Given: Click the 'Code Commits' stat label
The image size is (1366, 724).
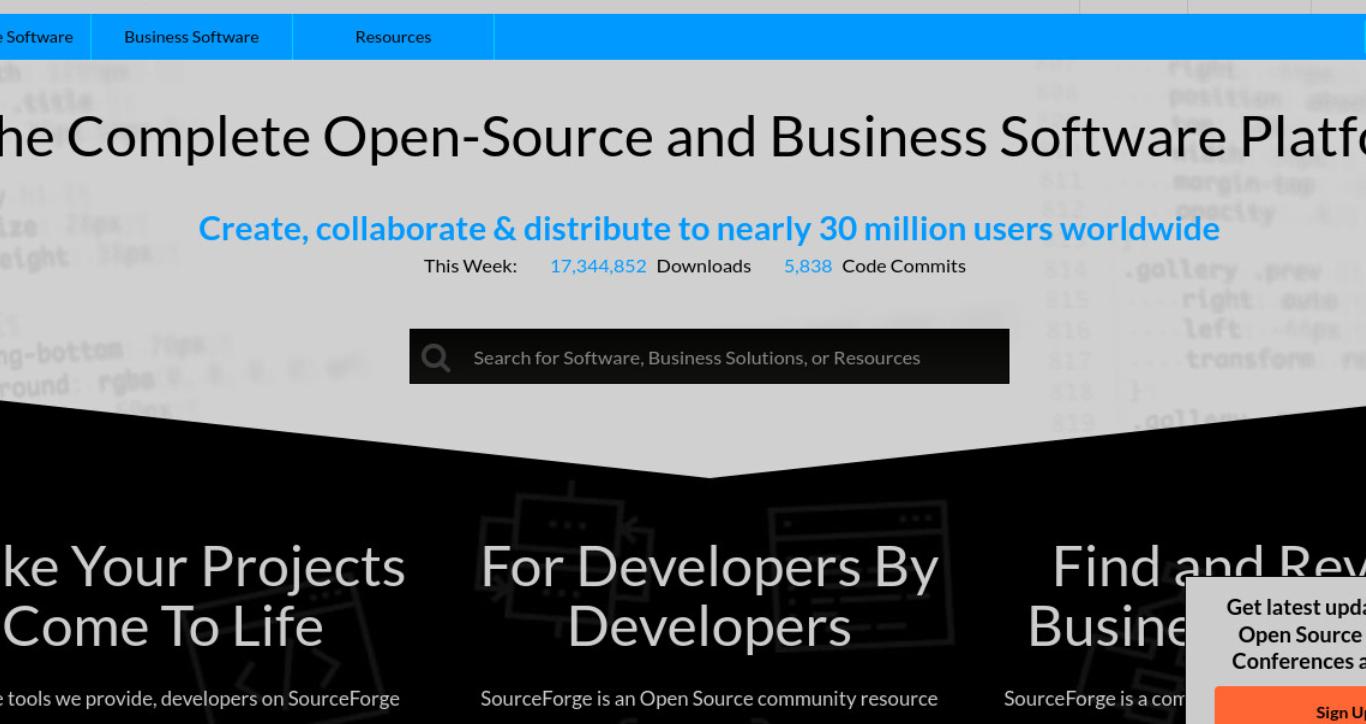Looking at the screenshot, I should click(x=904, y=266).
